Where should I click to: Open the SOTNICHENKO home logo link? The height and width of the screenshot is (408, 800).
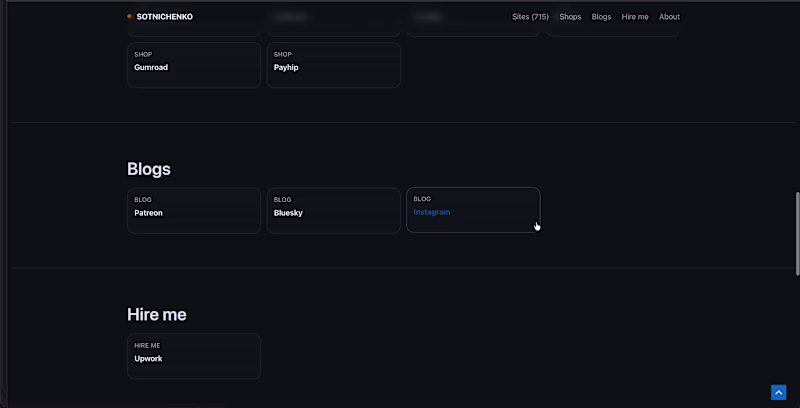[x=164, y=17]
